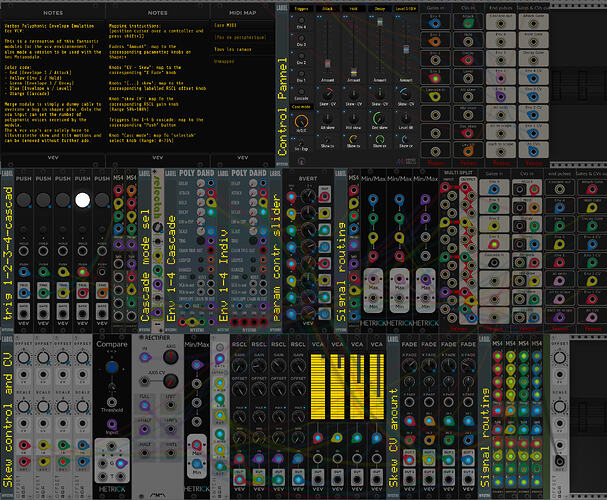Click the 'Level S10V' label header
Screen dimensions: 607x500
406,9
